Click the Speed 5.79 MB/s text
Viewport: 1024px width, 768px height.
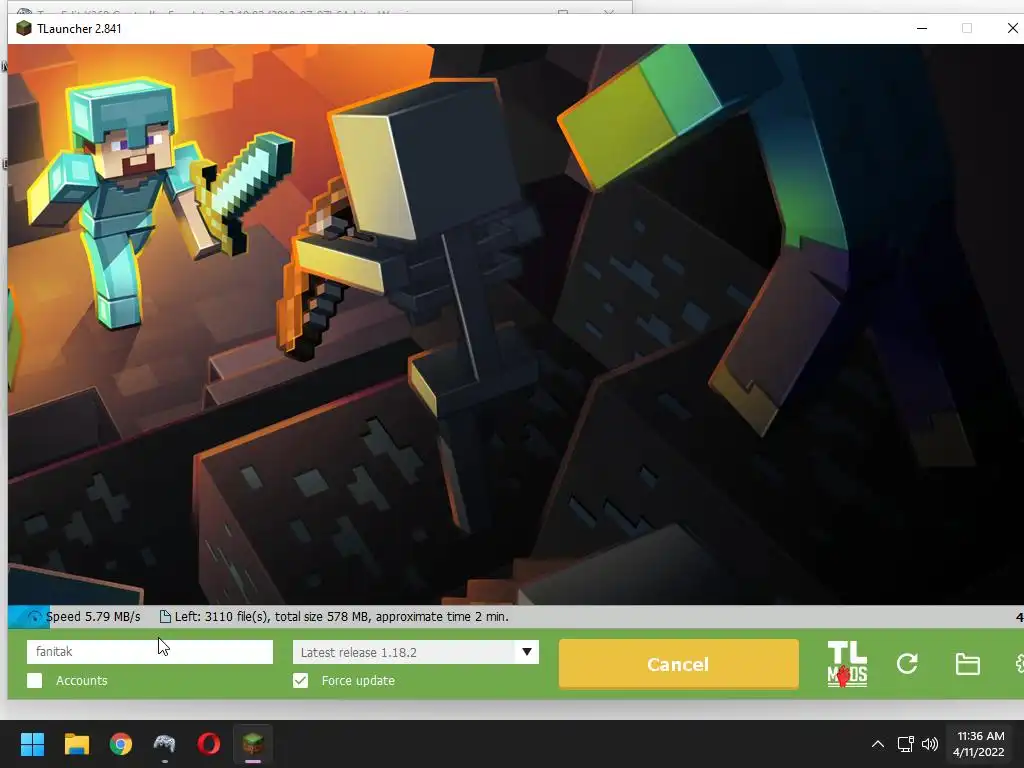pyautogui.click(x=93, y=616)
